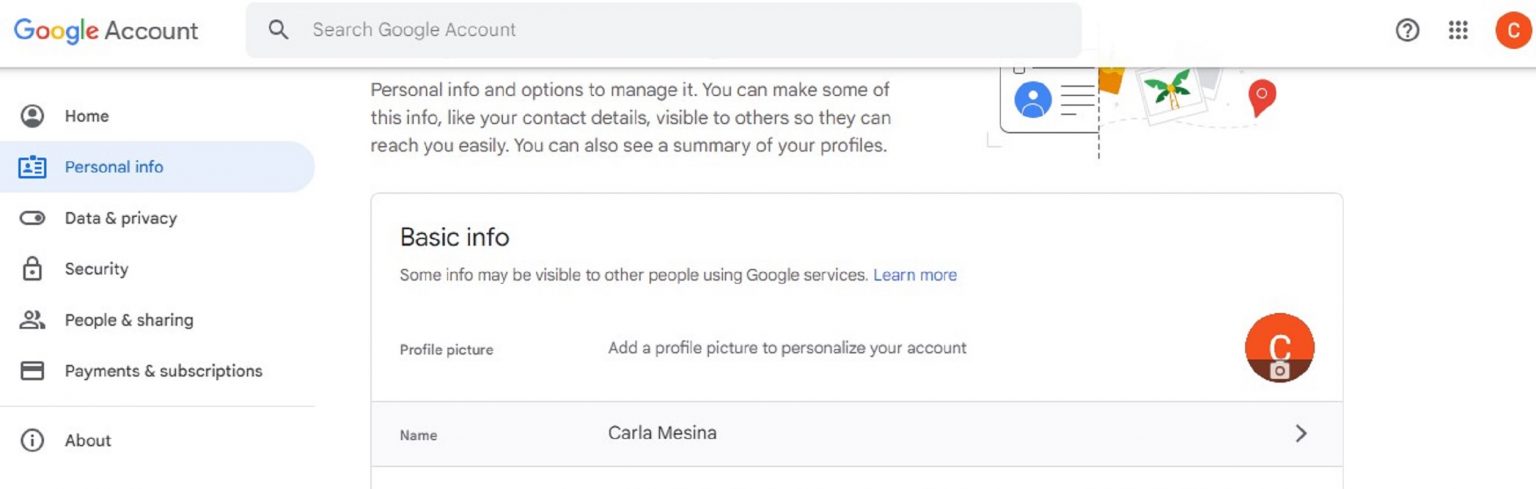The height and width of the screenshot is (489, 1536).
Task: Click the Security padlock icon
Action: pos(33,269)
